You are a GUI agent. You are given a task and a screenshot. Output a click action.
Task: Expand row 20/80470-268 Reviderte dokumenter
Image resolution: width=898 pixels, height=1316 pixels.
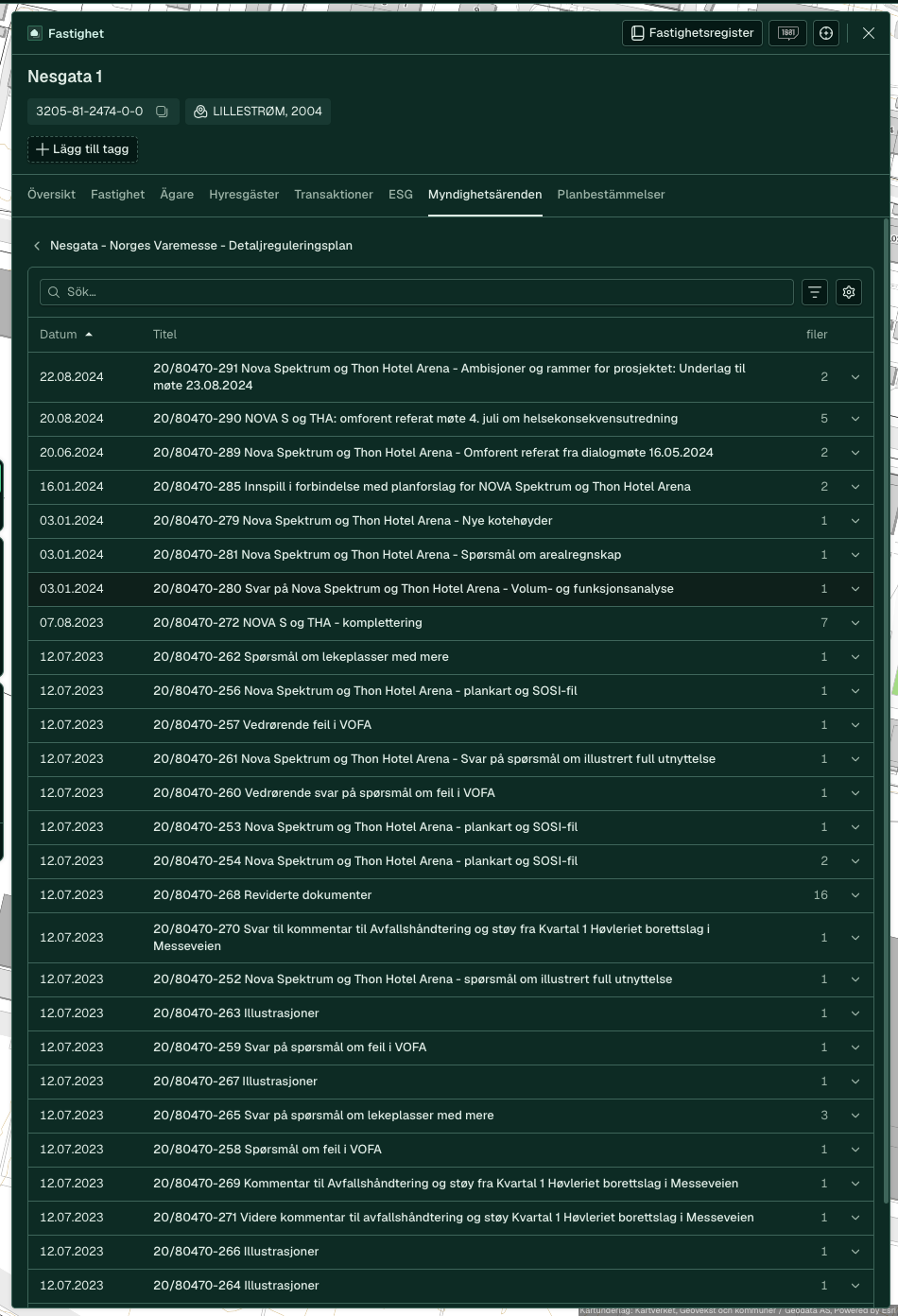point(855,895)
